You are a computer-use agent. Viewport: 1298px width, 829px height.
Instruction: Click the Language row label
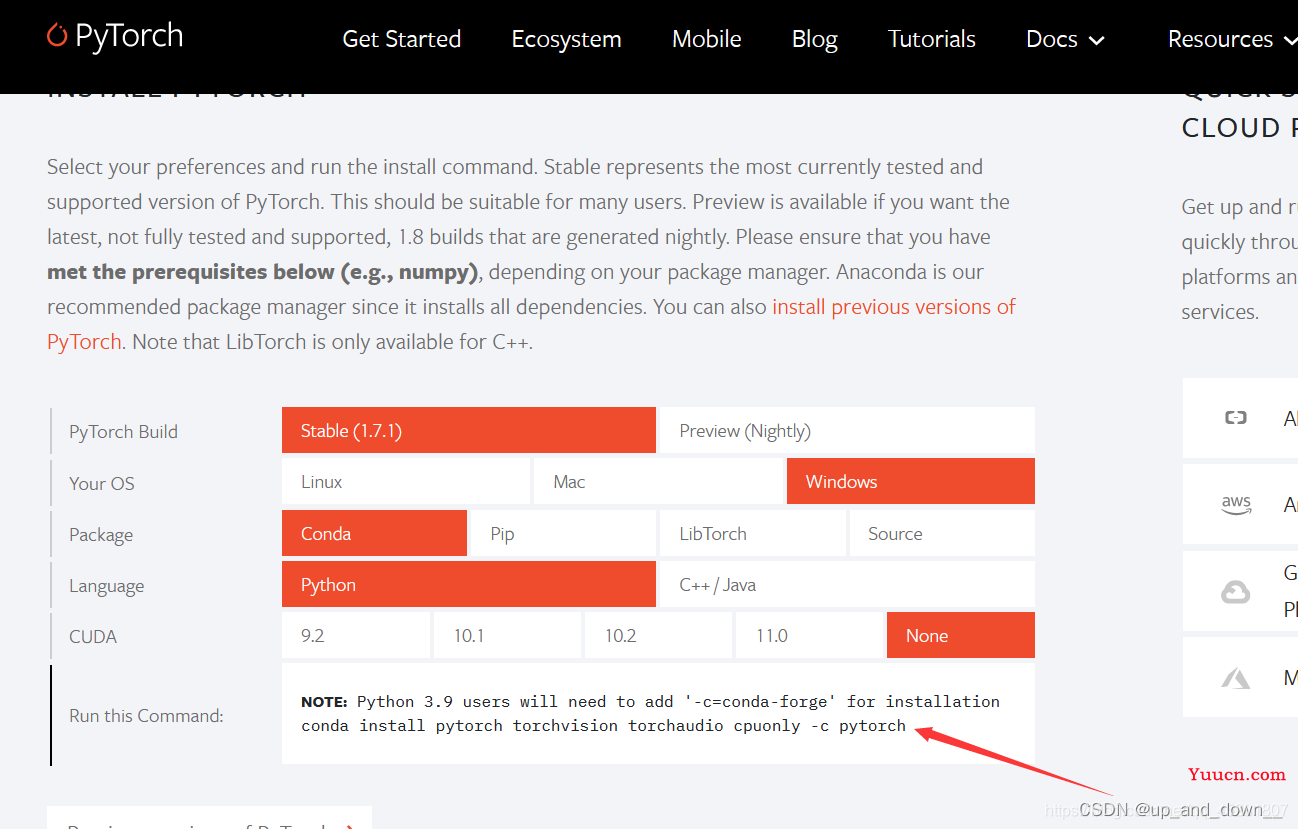coord(106,585)
